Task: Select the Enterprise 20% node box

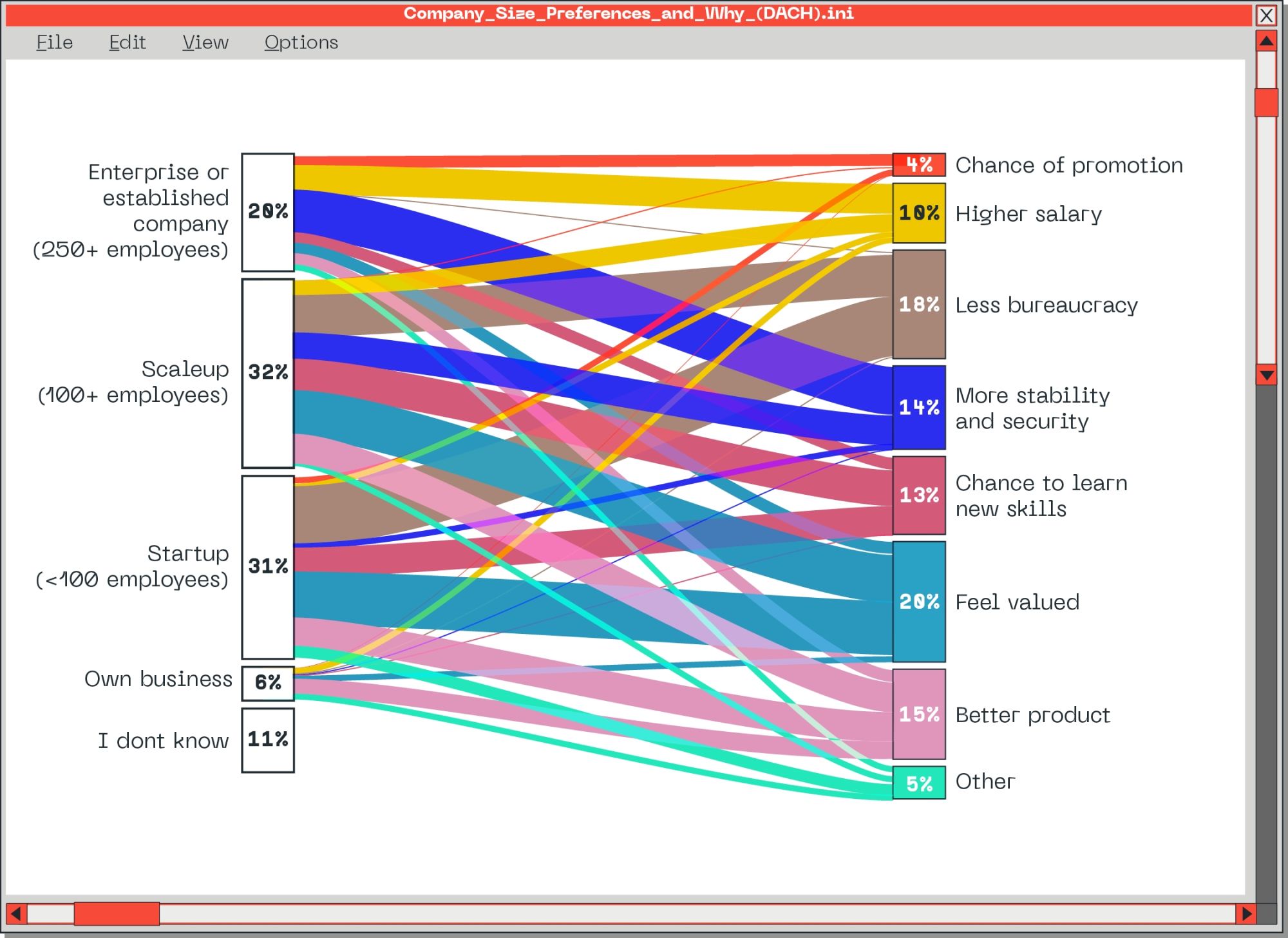Action: click(x=268, y=212)
